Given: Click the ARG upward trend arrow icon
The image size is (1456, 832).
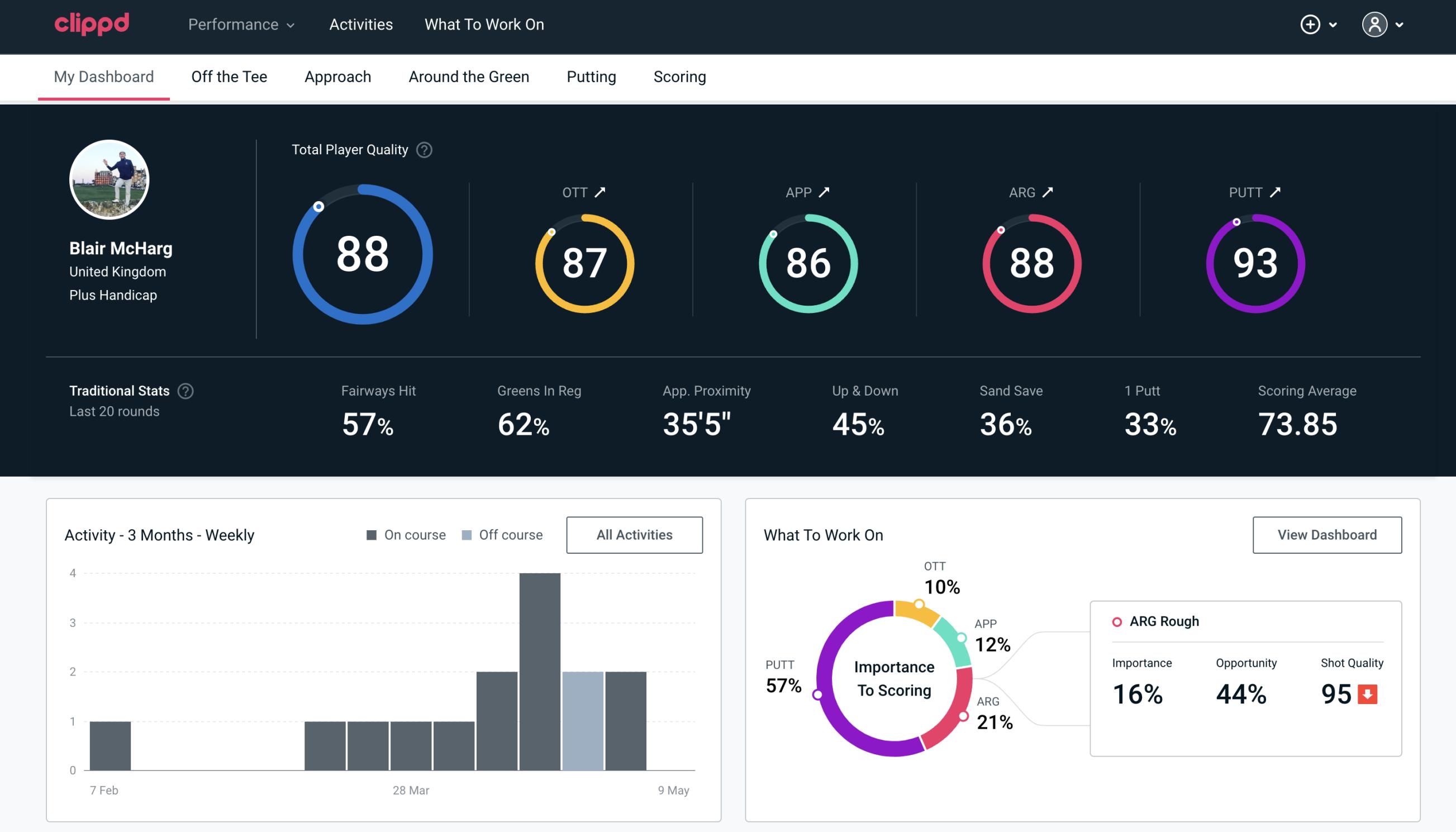Looking at the screenshot, I should point(1049,192).
